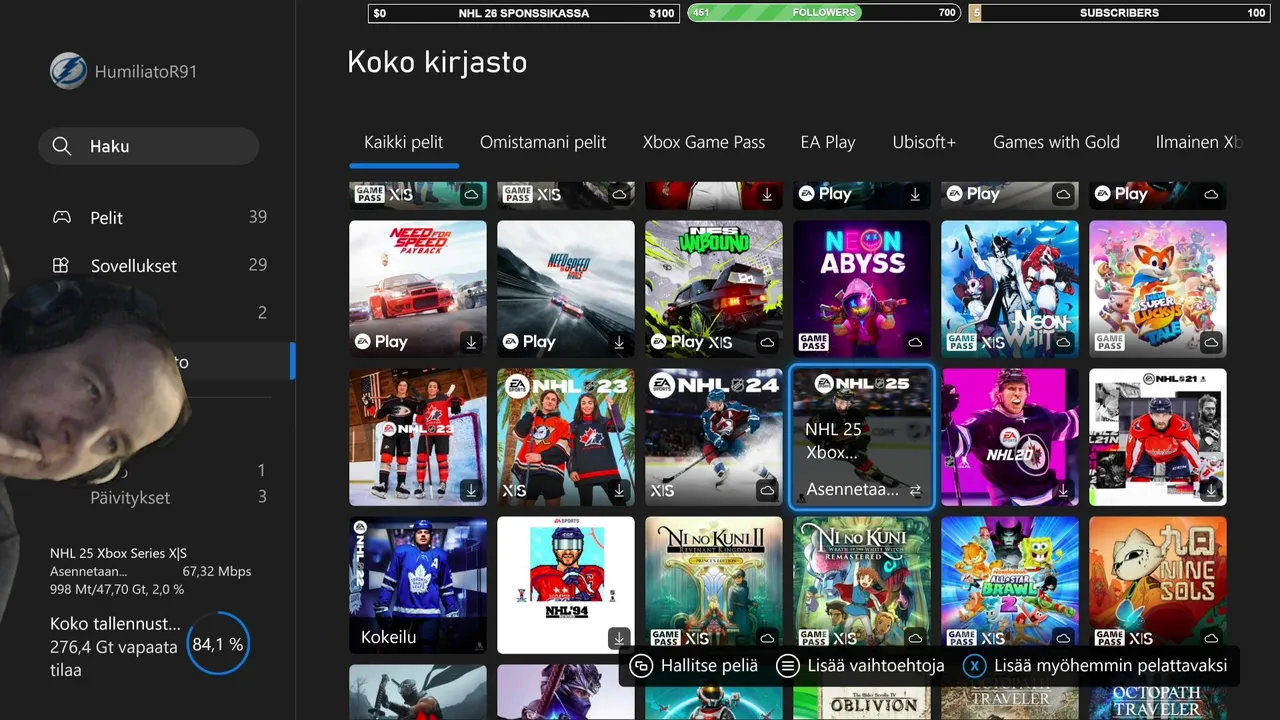Click the 276,4 Gt vapaata tilaa text
This screenshot has width=1280, height=720.
pyautogui.click(x=114, y=658)
